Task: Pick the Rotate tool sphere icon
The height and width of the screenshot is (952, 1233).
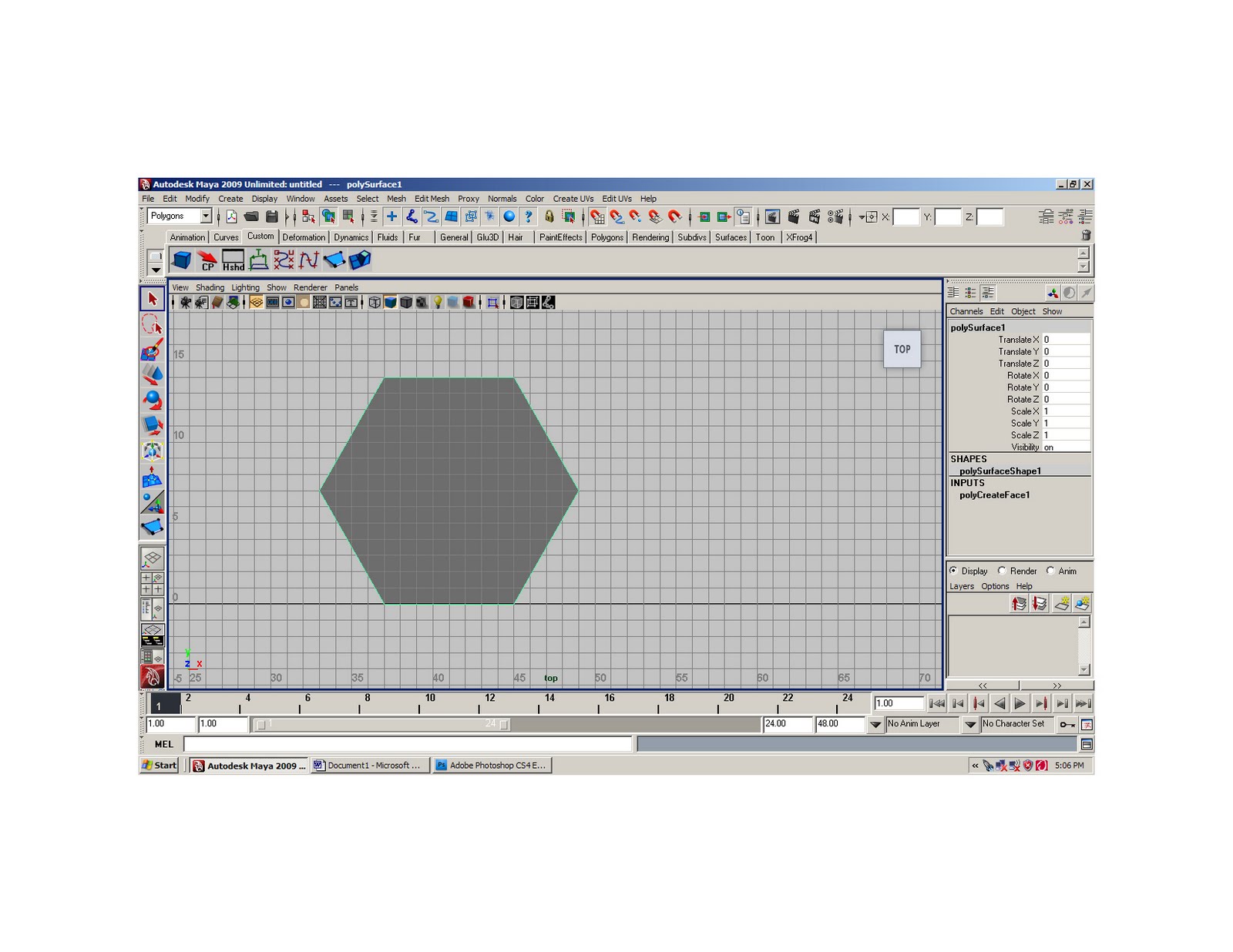Action: coord(152,400)
